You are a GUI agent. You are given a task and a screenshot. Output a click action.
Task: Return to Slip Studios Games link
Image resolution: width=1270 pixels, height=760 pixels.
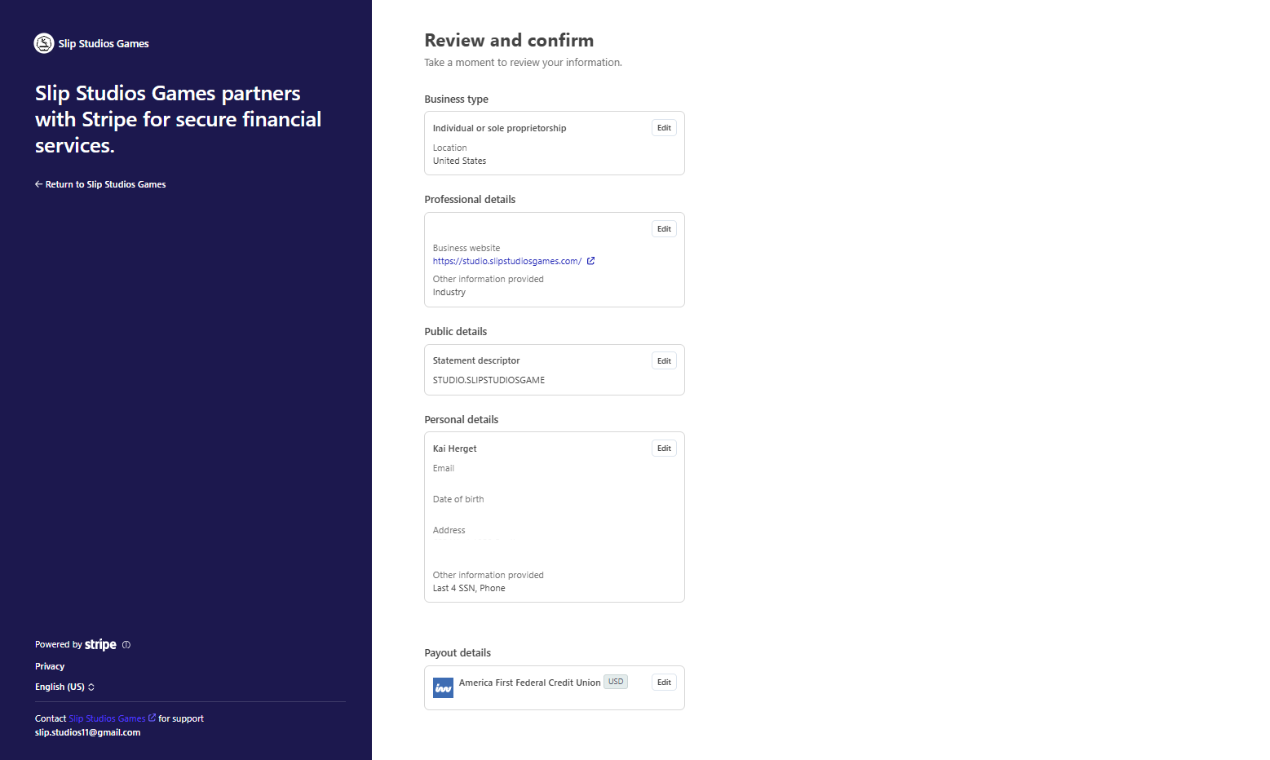[x=100, y=184]
